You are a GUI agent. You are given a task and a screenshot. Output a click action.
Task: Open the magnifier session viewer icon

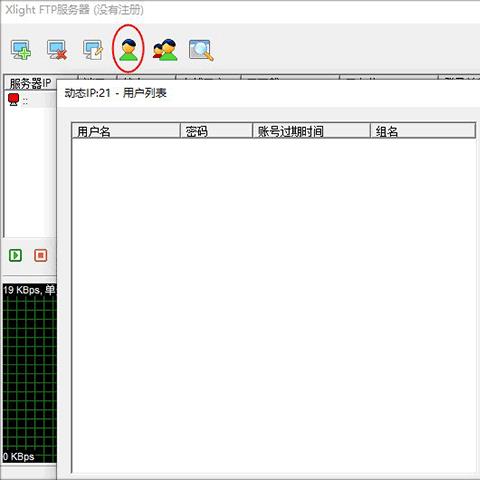201,50
